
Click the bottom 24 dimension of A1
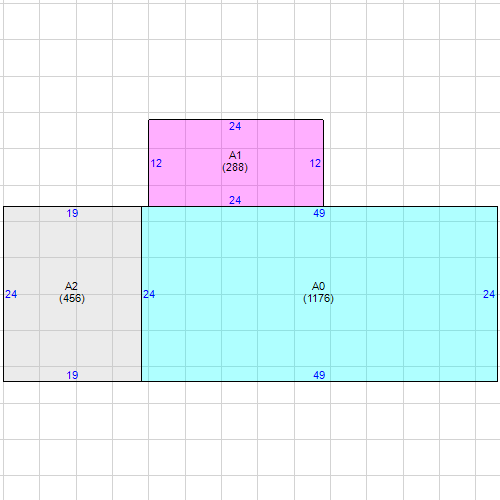coord(235,200)
